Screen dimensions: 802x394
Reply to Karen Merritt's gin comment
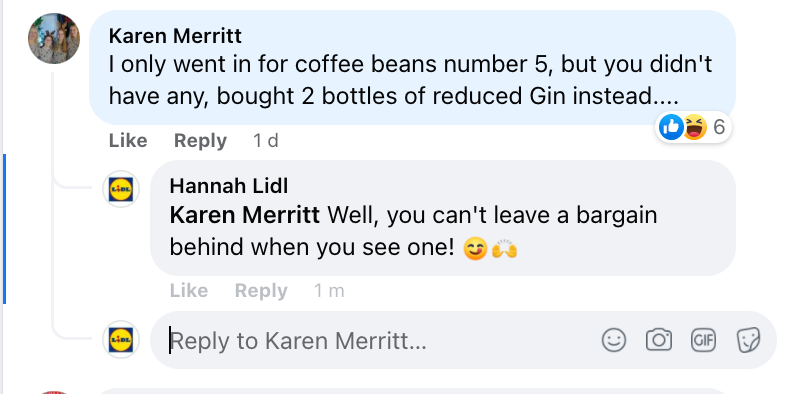pos(200,140)
